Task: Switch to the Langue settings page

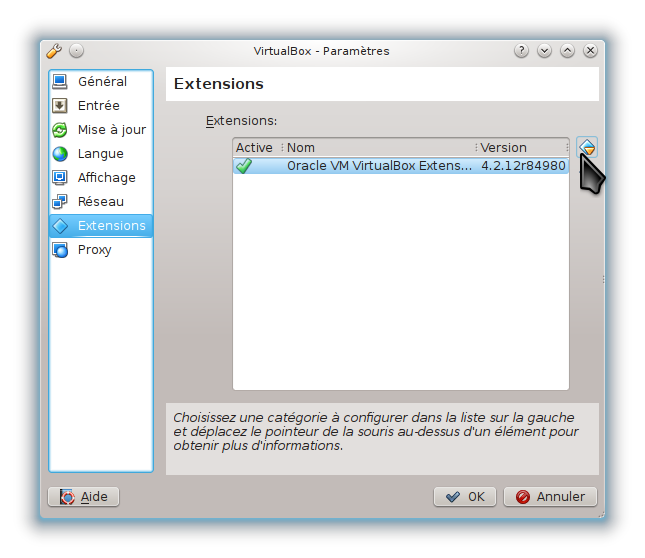Action: pyautogui.click(x=101, y=154)
